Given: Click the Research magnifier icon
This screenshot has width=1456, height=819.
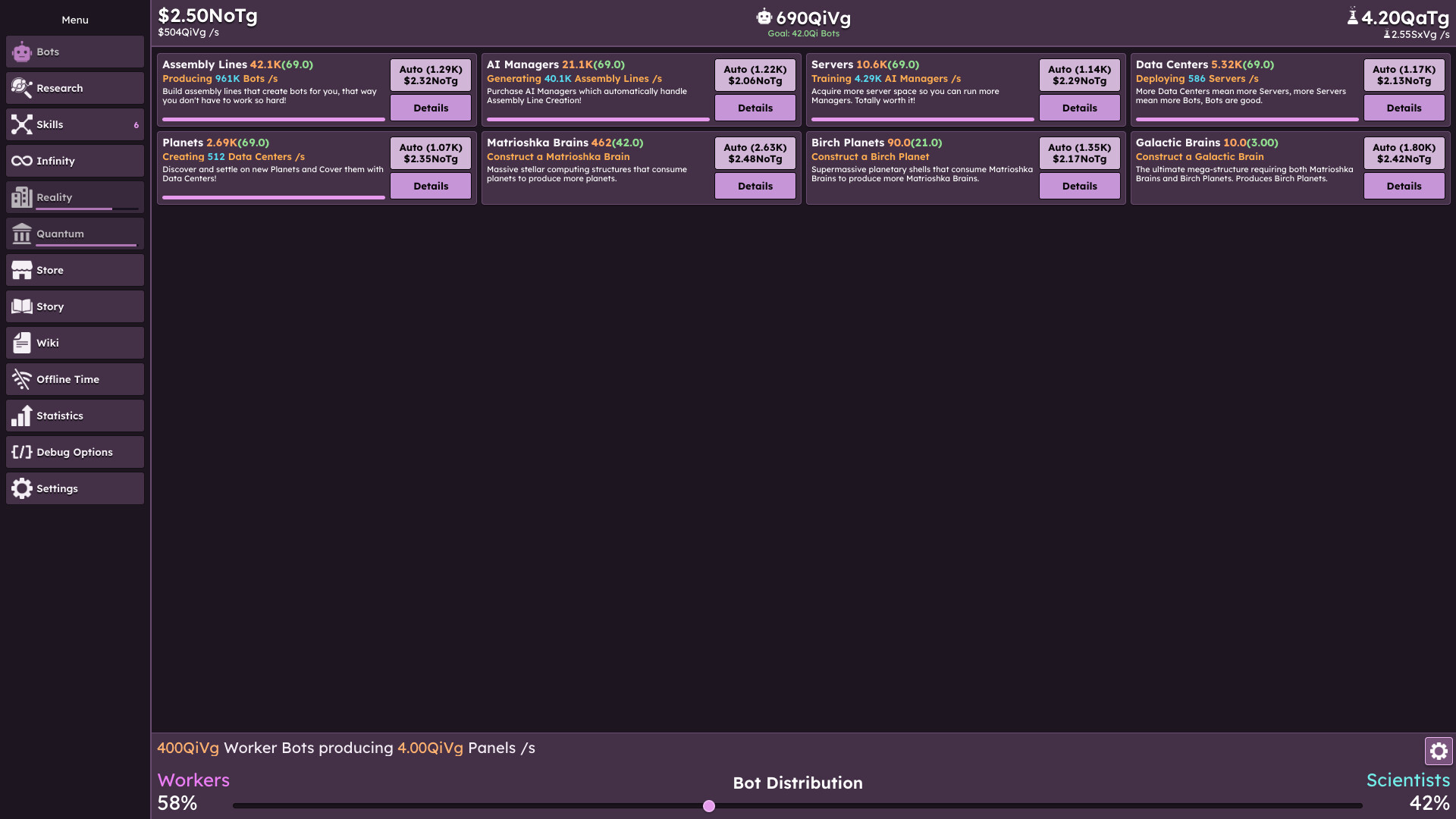Looking at the screenshot, I should (x=22, y=88).
